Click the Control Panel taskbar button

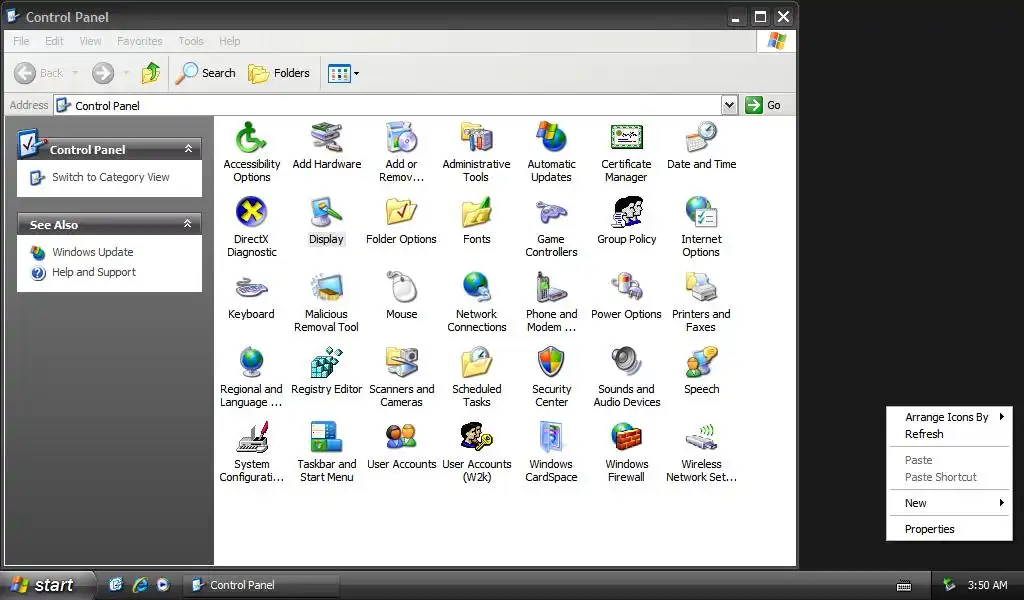click(x=261, y=585)
